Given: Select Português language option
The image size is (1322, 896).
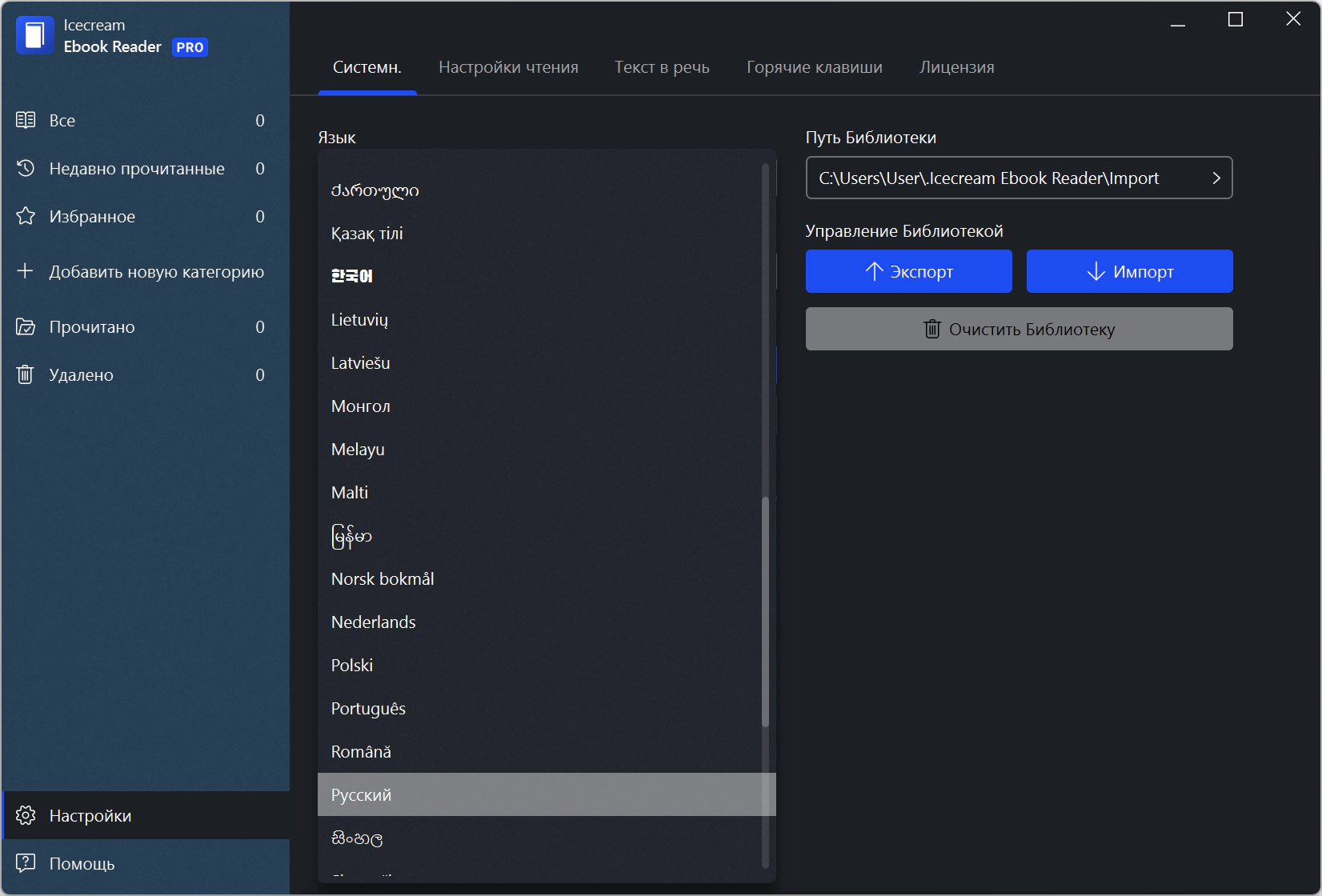Looking at the screenshot, I should [547, 709].
